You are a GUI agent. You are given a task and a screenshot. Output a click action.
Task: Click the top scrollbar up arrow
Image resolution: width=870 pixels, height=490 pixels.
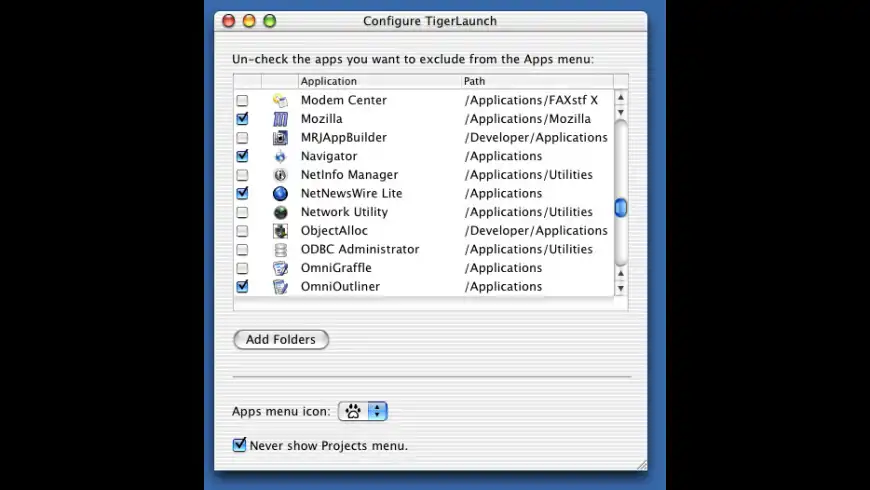pos(621,98)
